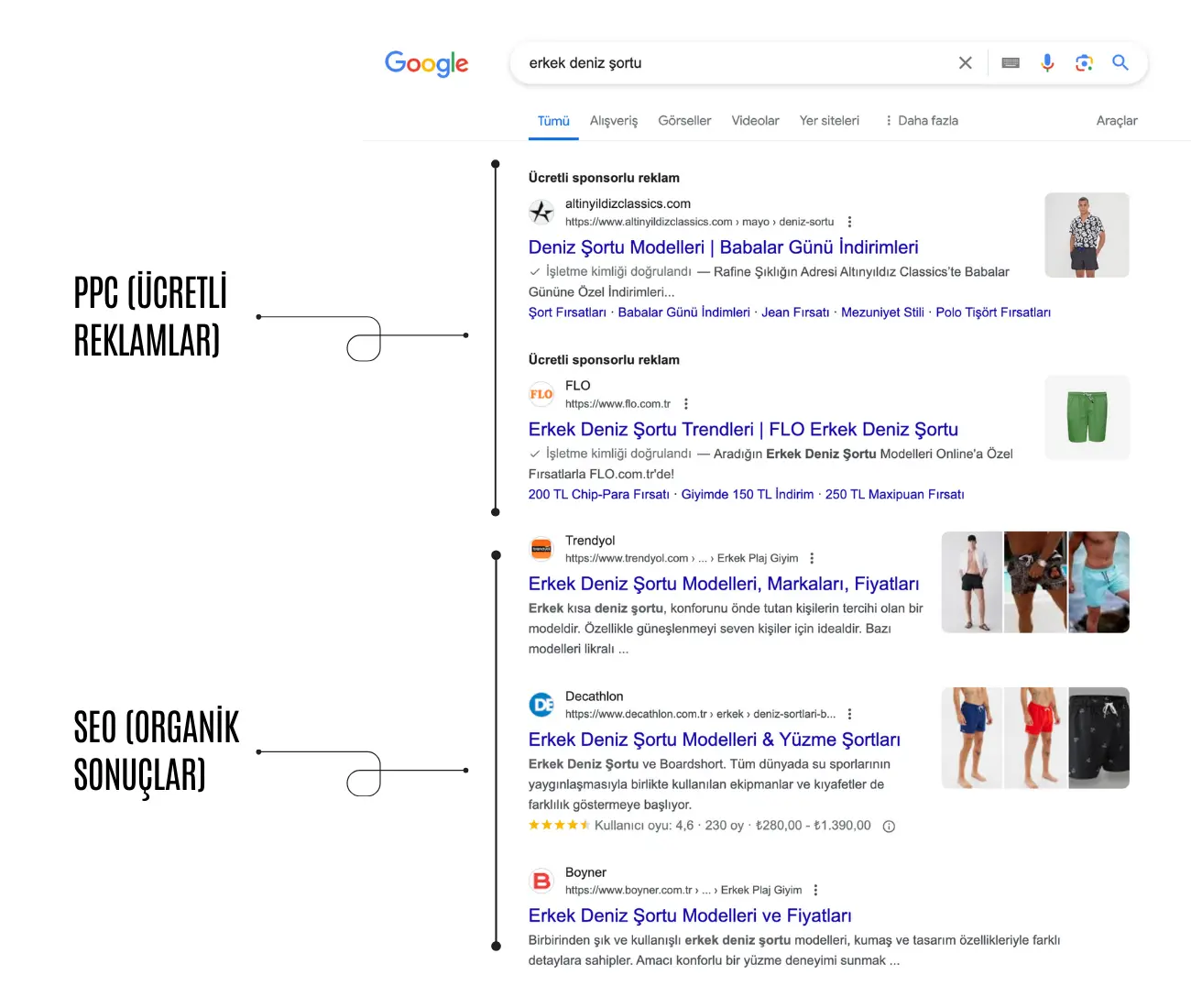Open the Babalar Günü İndimleri sitelink
The width and height of the screenshot is (1191, 1008).
[683, 312]
